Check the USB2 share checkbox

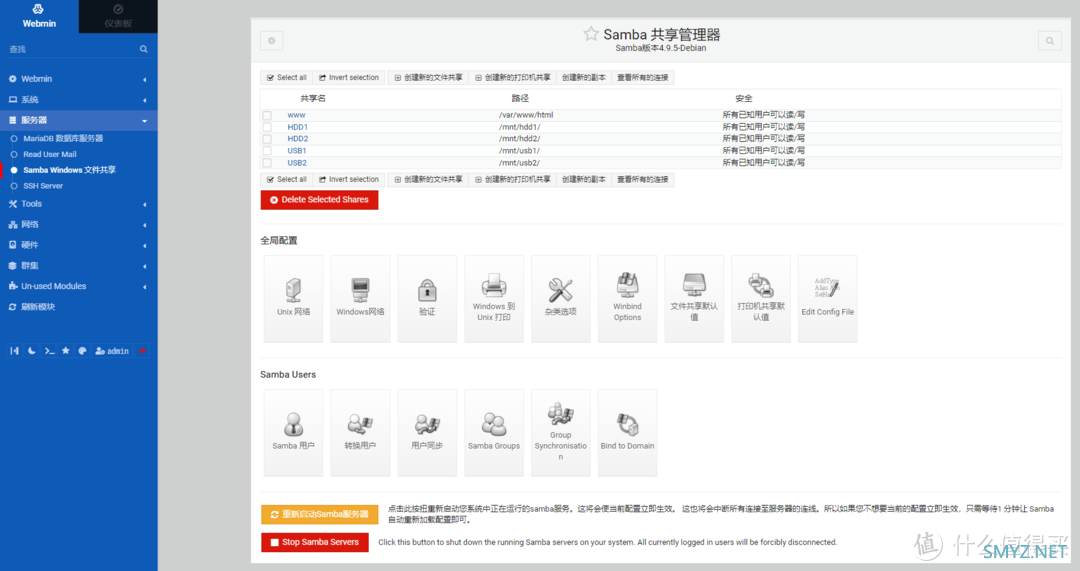(x=267, y=163)
